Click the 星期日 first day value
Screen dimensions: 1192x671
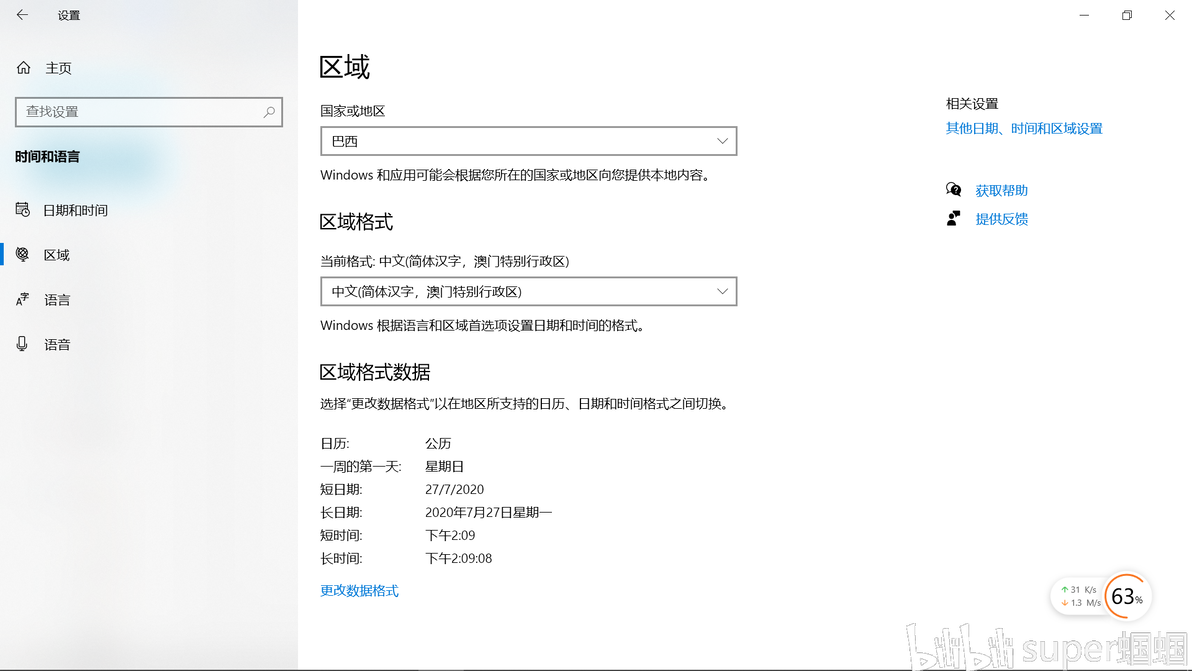pyautogui.click(x=444, y=467)
